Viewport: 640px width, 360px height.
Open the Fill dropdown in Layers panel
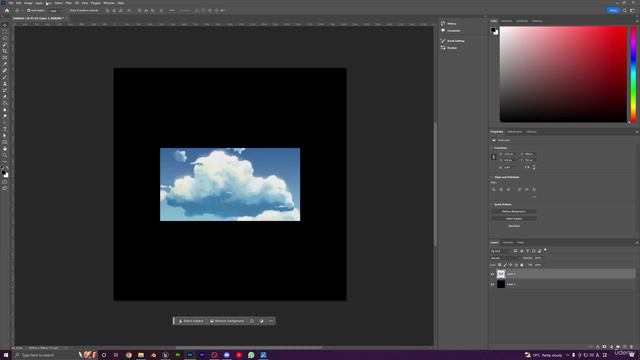[x=538, y=265]
